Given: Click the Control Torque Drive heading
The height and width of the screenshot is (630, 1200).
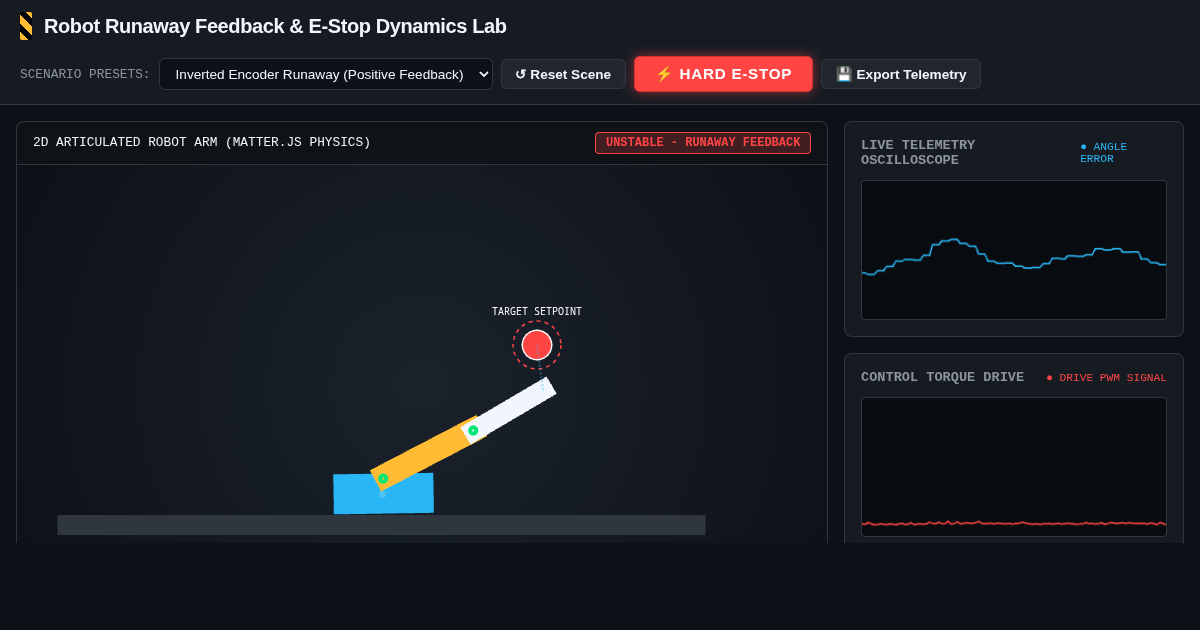Looking at the screenshot, I should (x=942, y=377).
